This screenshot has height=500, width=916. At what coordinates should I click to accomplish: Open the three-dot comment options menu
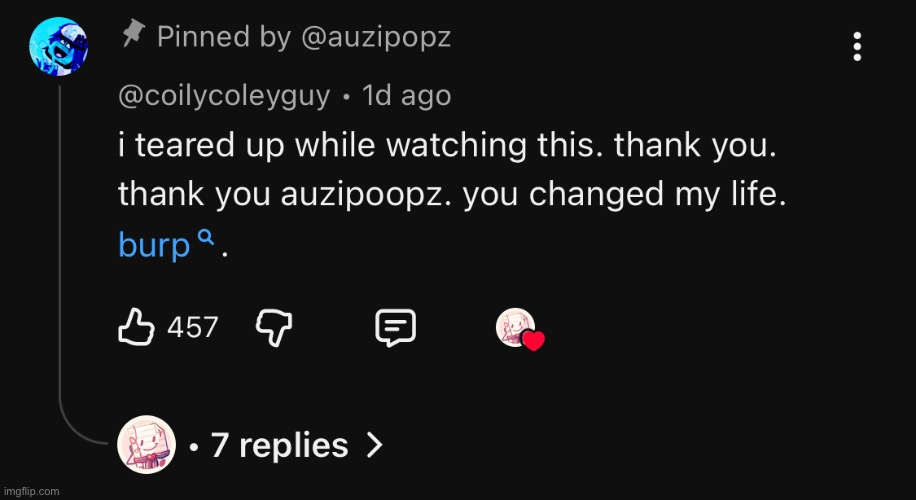tap(857, 46)
